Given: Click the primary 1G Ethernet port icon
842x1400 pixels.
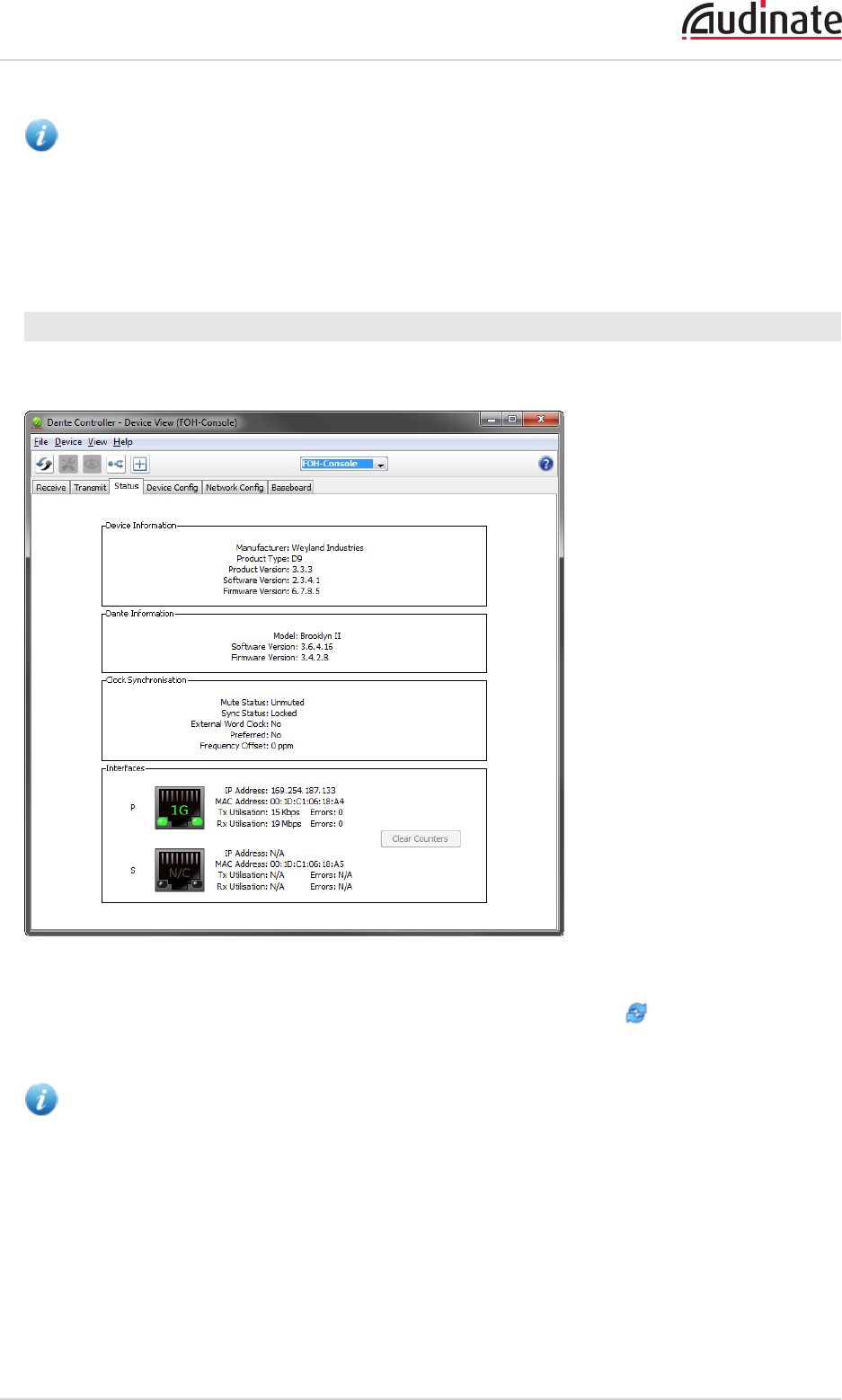Looking at the screenshot, I should 180,807.
